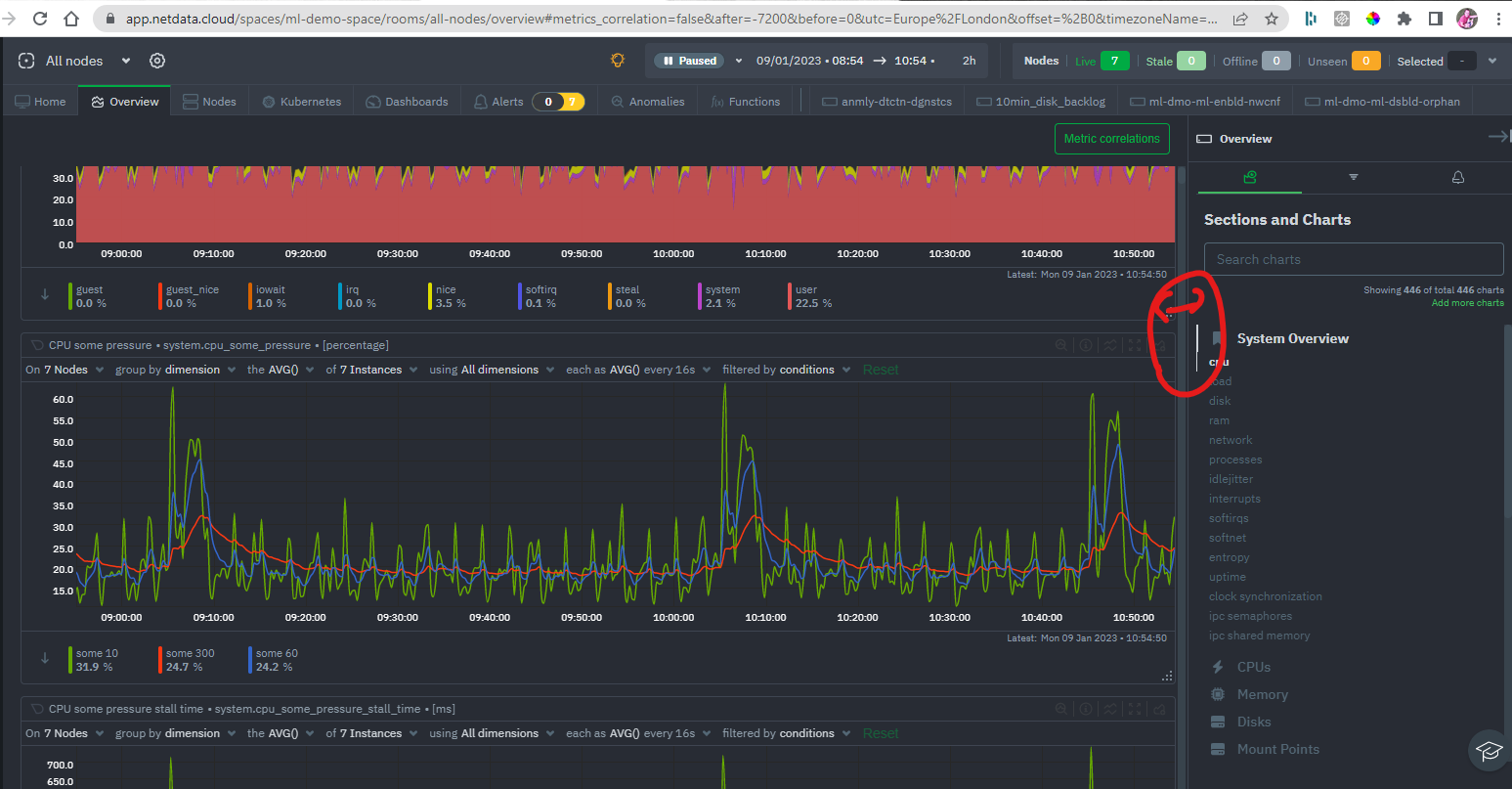Select the green sections-and-charts tab icon
Viewport: 1512px width, 789px height.
pos(1250,177)
